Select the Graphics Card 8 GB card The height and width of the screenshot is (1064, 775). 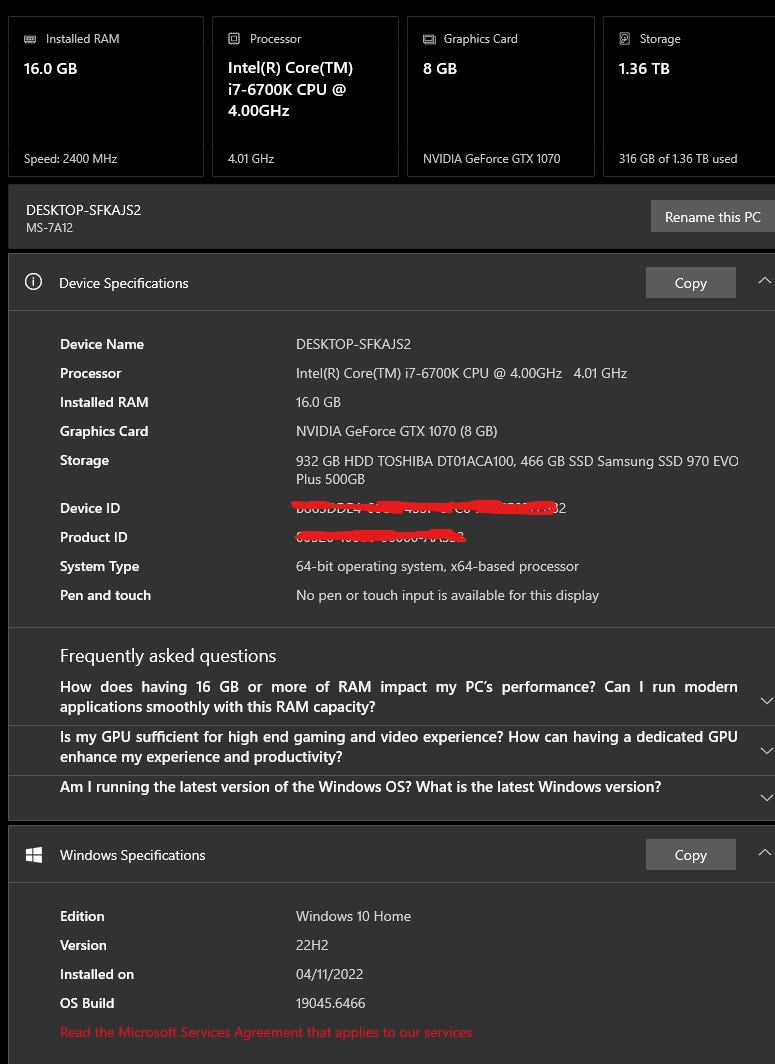[x=501, y=96]
